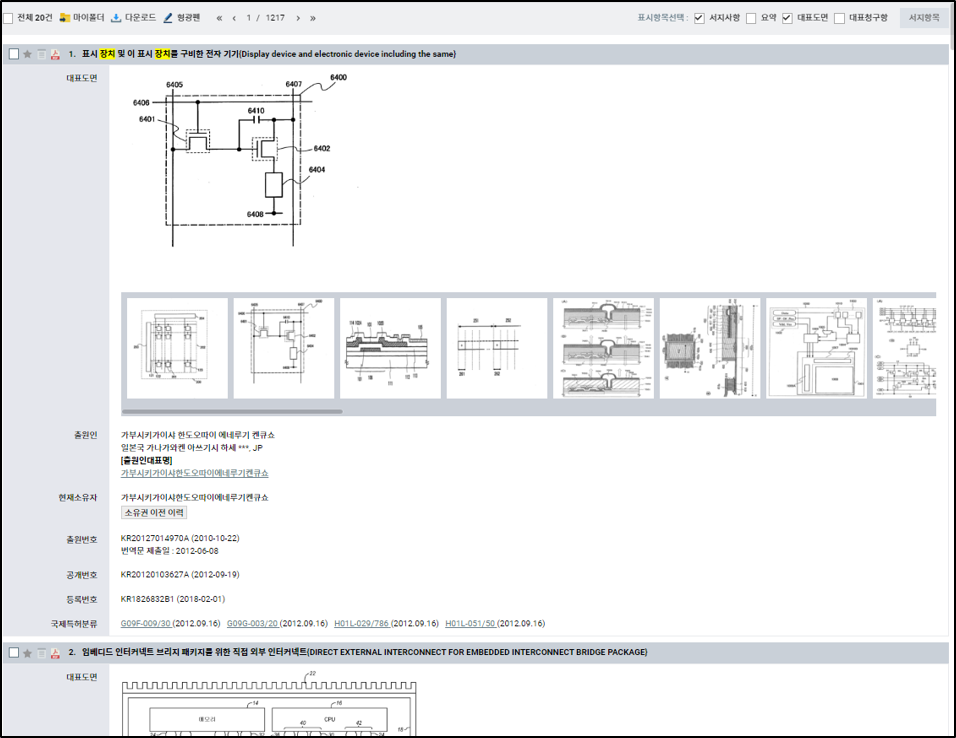Click the horizontal scrollbar under drawing thumbnails
The height and width of the screenshot is (738, 956).
tap(232, 411)
